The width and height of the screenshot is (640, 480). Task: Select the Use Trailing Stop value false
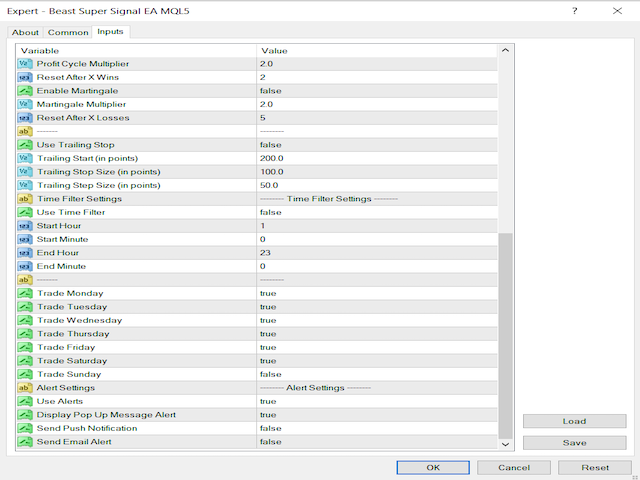click(x=271, y=144)
